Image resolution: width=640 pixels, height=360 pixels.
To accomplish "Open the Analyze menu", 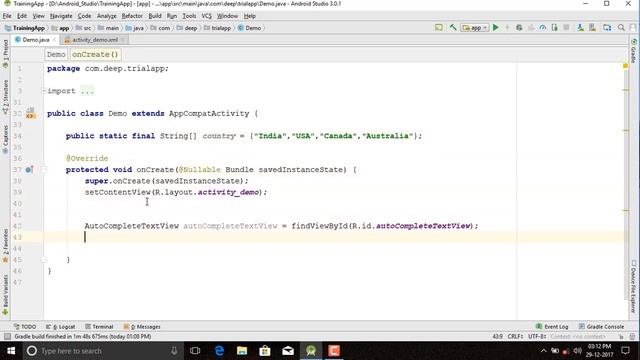I will pyautogui.click(x=107, y=16).
